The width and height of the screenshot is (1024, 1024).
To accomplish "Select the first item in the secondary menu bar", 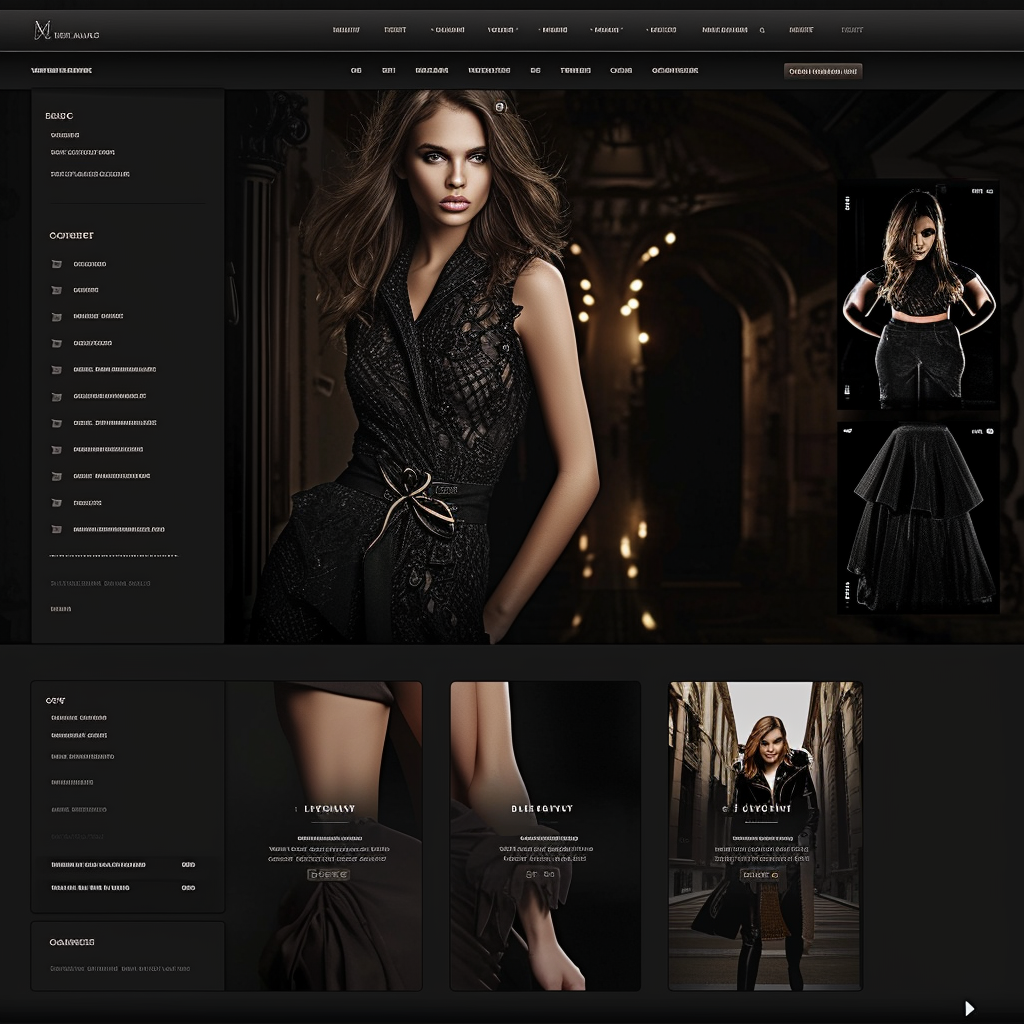I will (x=355, y=70).
